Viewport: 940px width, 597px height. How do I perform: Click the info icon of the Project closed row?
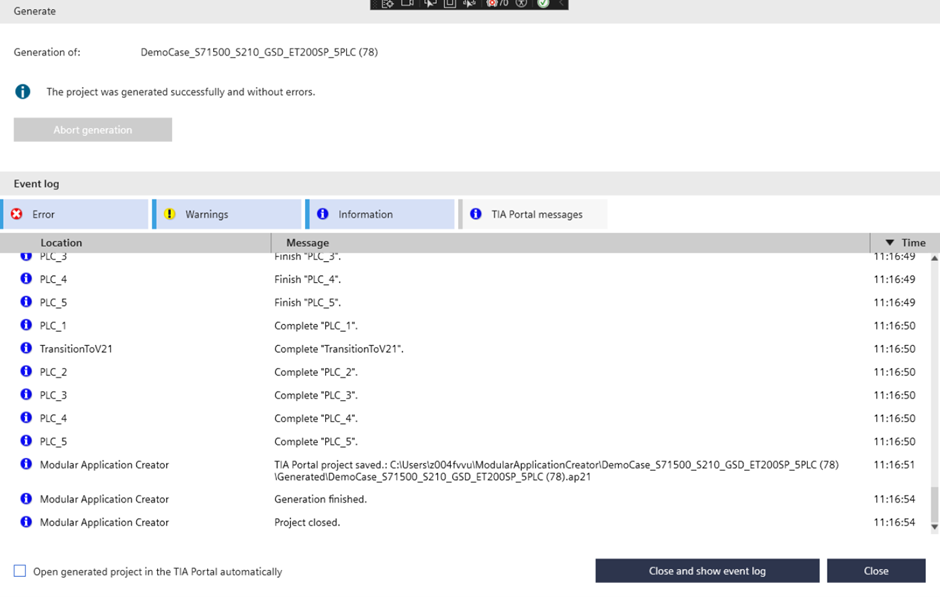(26, 521)
